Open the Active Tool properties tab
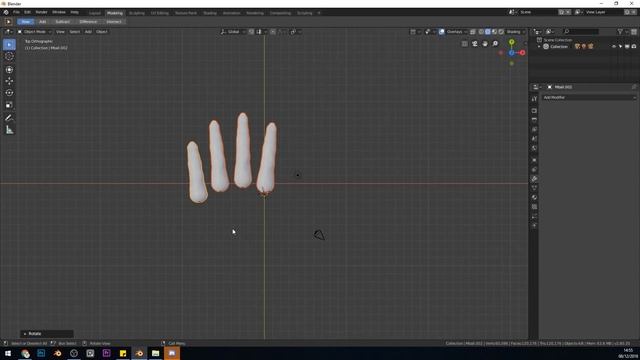Screen dimensions: 640x360 [x=534, y=99]
